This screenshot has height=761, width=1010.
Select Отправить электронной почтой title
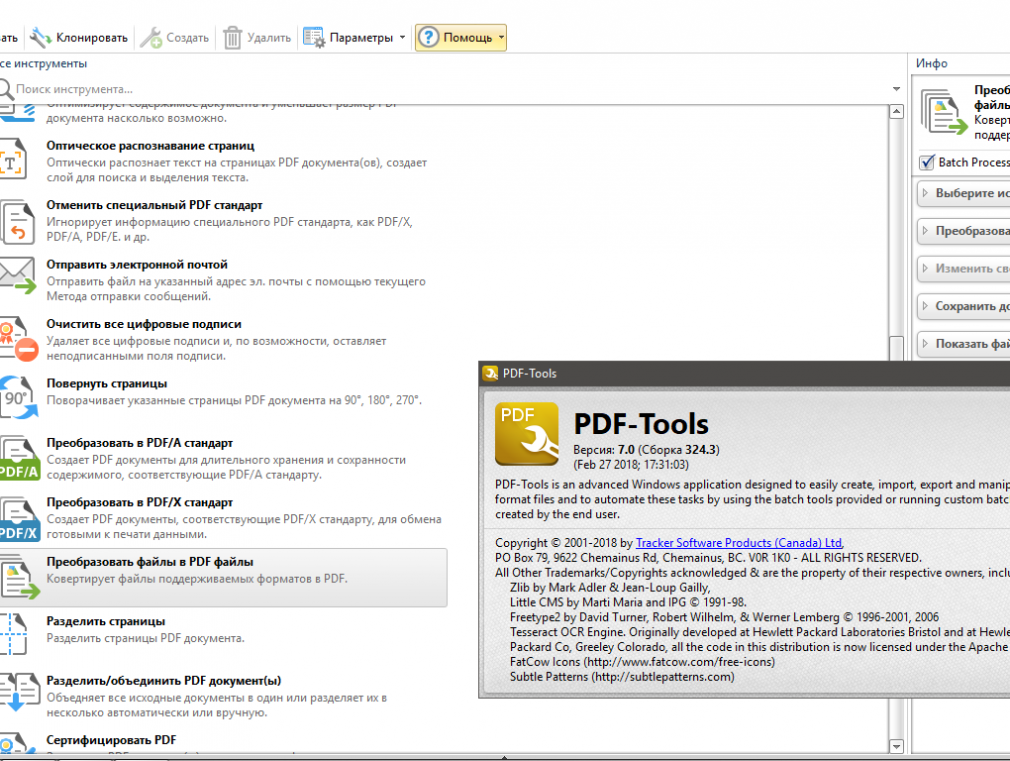137,264
